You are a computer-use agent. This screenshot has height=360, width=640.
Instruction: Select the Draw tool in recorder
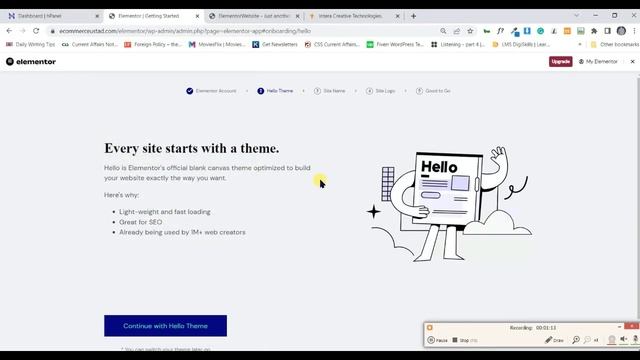coord(554,340)
